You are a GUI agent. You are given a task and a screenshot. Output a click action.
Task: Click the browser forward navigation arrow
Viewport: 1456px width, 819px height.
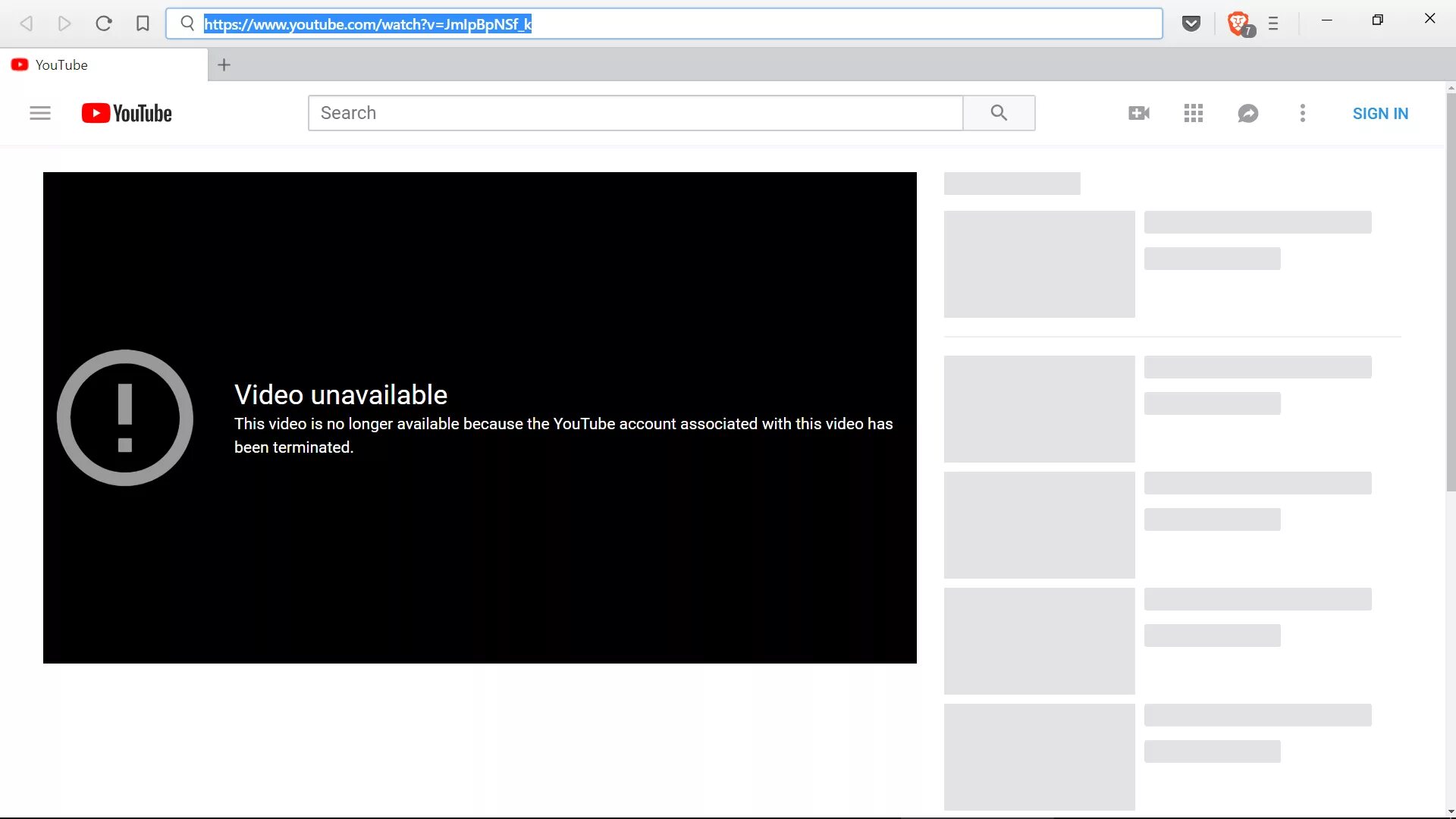63,24
